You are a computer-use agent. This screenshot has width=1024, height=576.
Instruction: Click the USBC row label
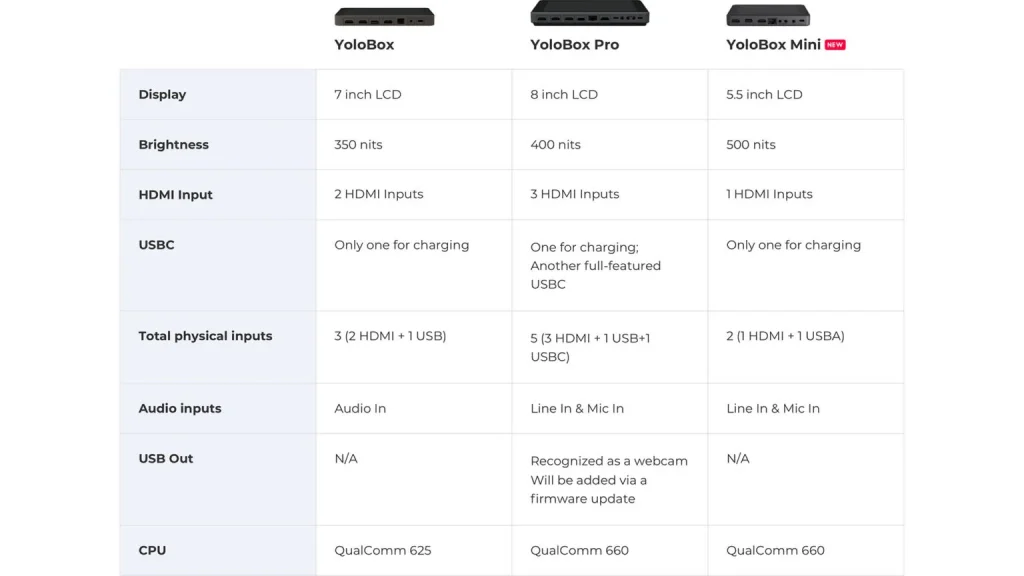pos(156,245)
